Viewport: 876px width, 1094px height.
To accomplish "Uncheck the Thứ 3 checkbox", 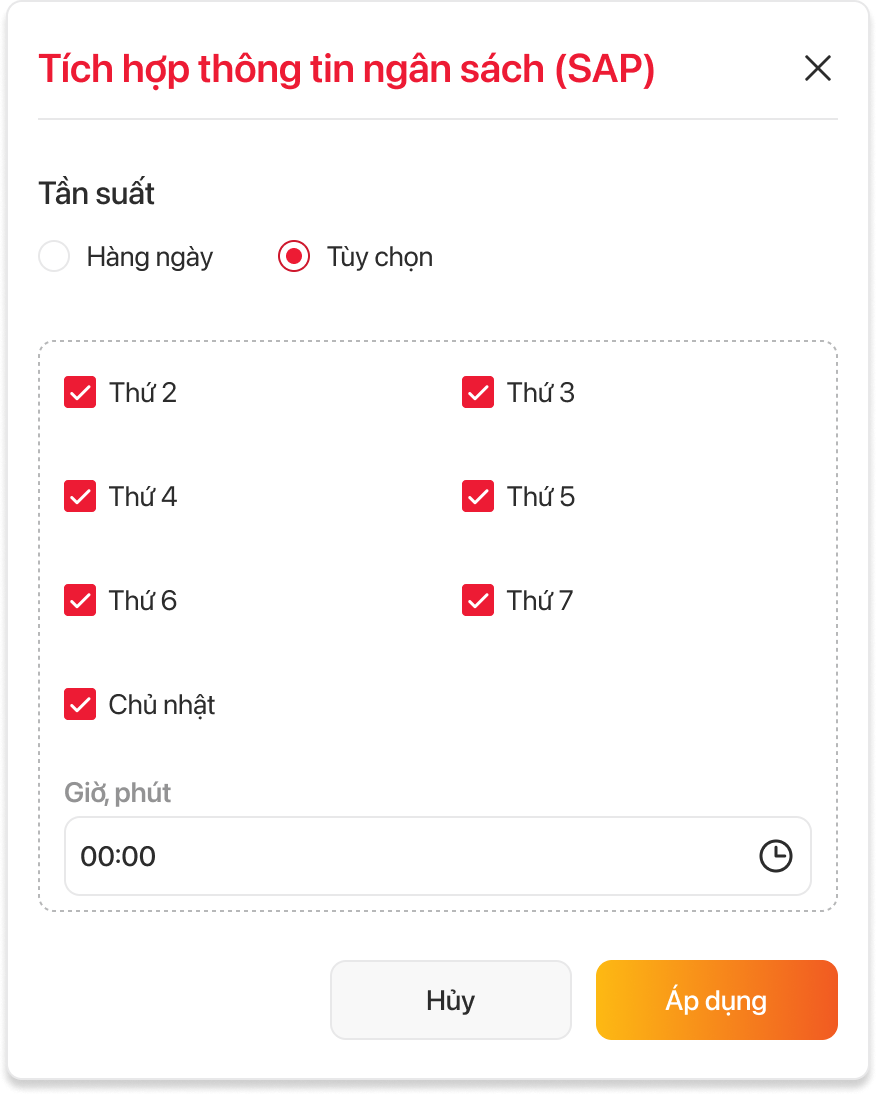I will [x=478, y=393].
